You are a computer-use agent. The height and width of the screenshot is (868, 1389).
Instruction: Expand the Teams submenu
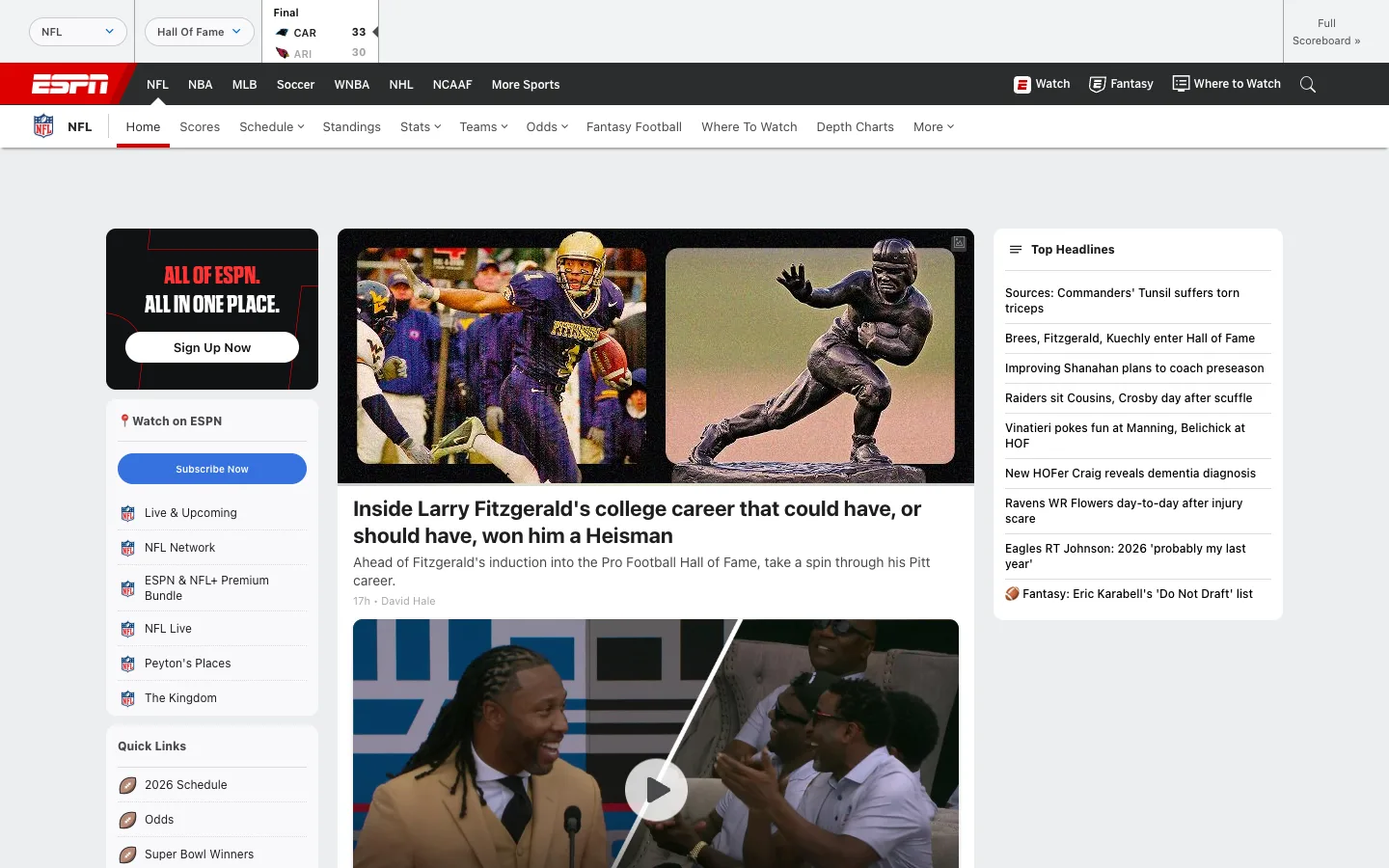pos(483,126)
